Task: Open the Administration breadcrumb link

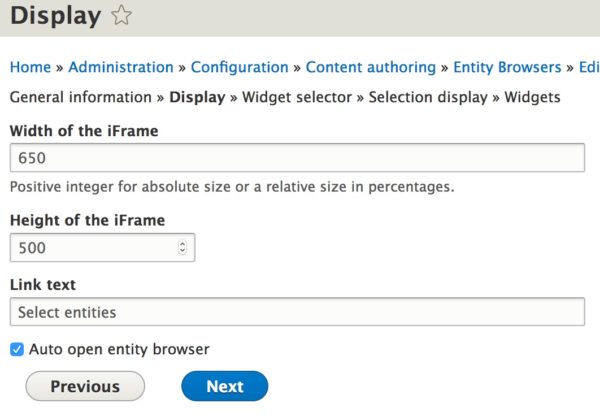Action: 121,67
